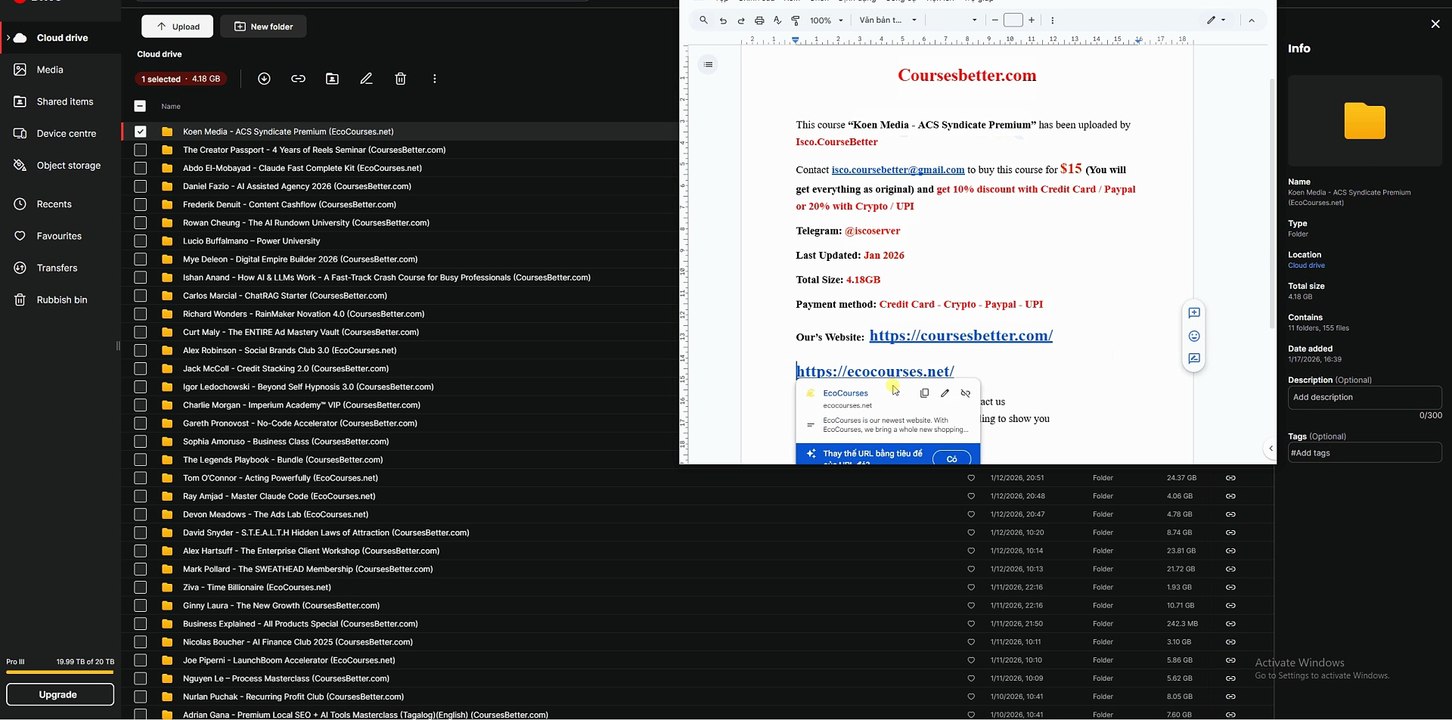Open the document toolbar's three-dot overflow menu
Screen dimensions: 1452x720
[1052, 20]
